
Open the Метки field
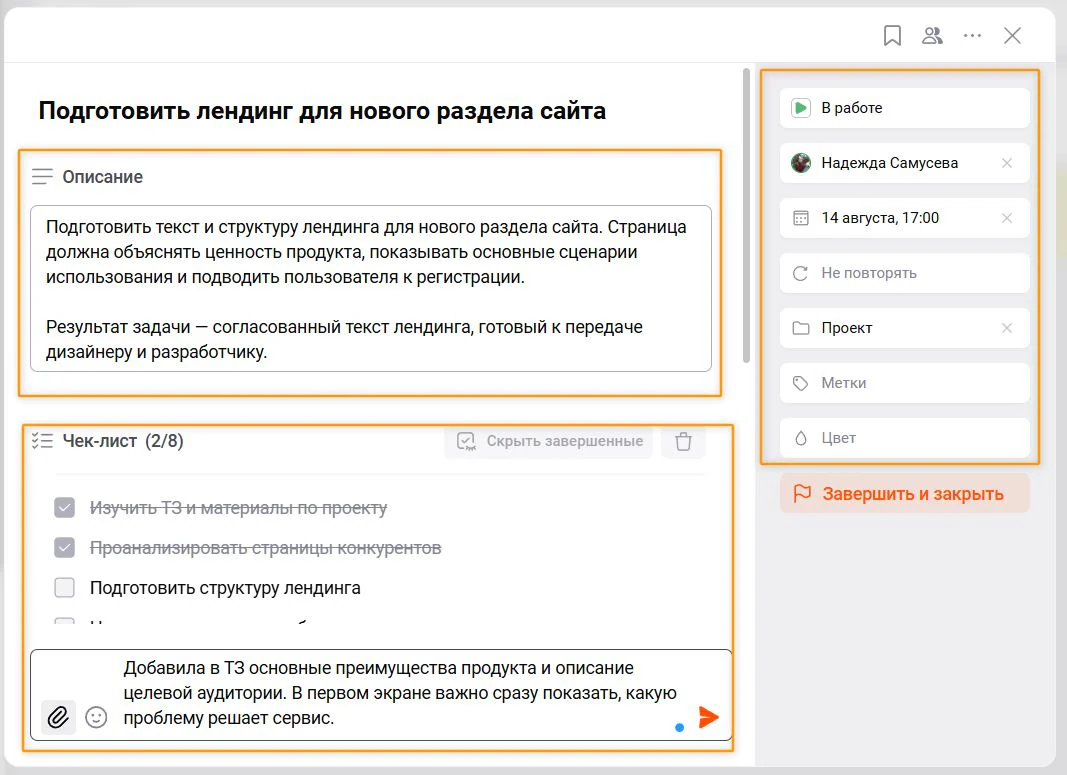click(904, 383)
